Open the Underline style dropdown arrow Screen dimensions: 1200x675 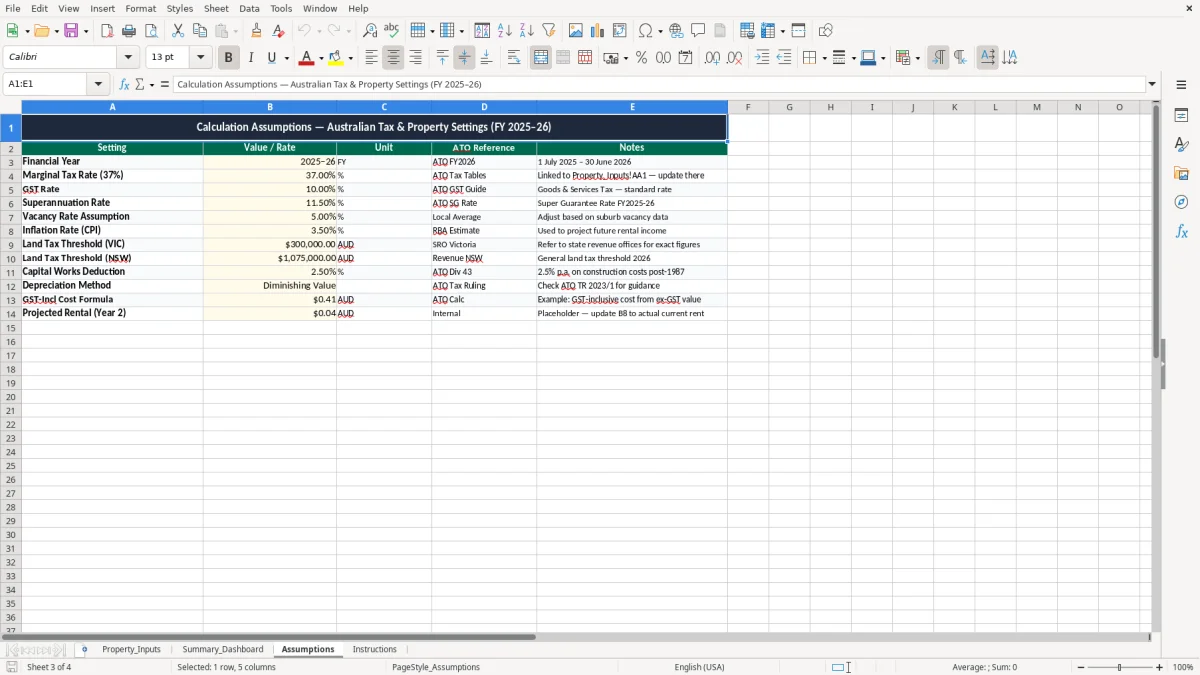(286, 58)
